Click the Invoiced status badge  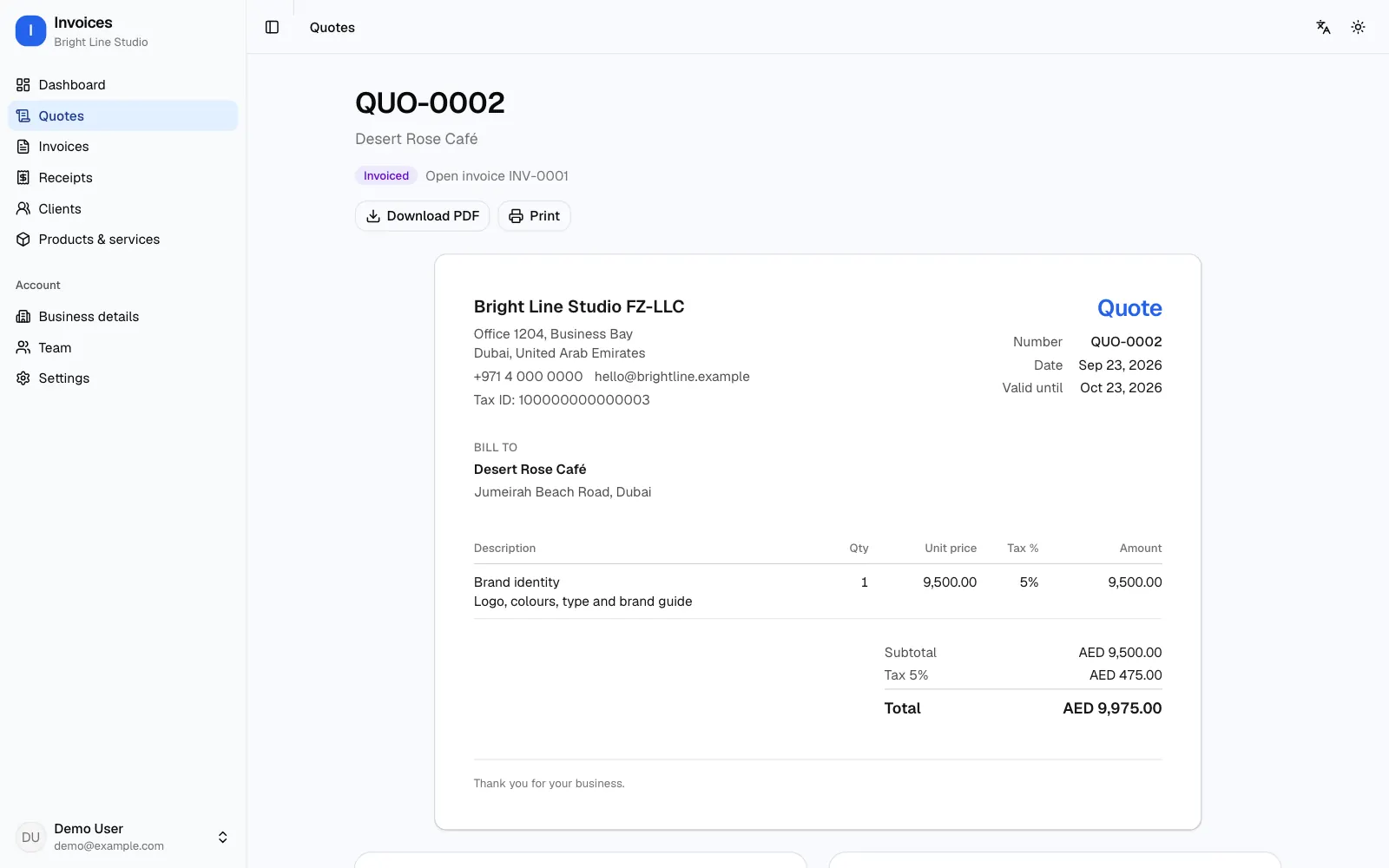pyautogui.click(x=386, y=176)
